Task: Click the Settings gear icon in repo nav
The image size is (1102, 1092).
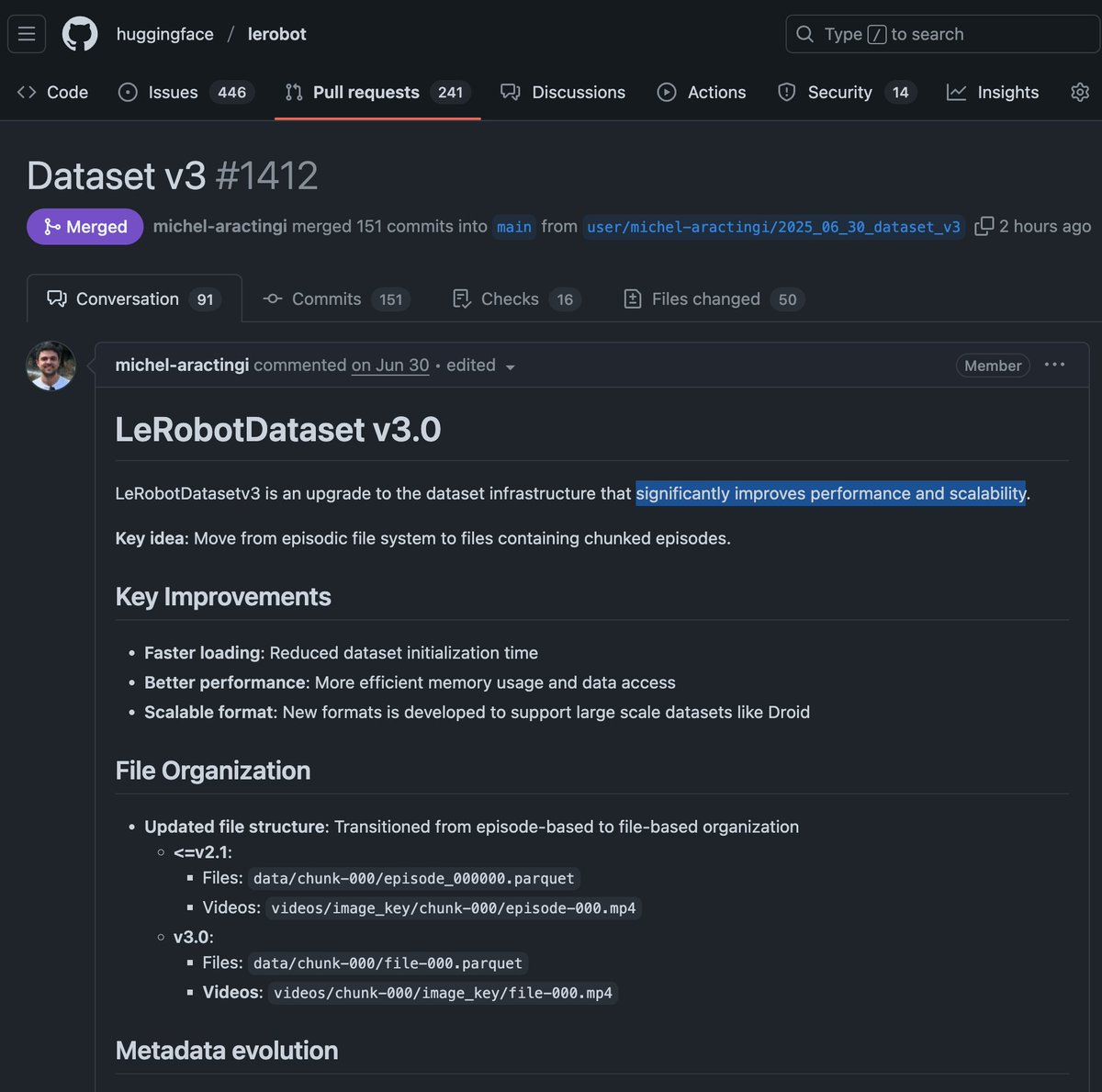Action: [x=1080, y=92]
